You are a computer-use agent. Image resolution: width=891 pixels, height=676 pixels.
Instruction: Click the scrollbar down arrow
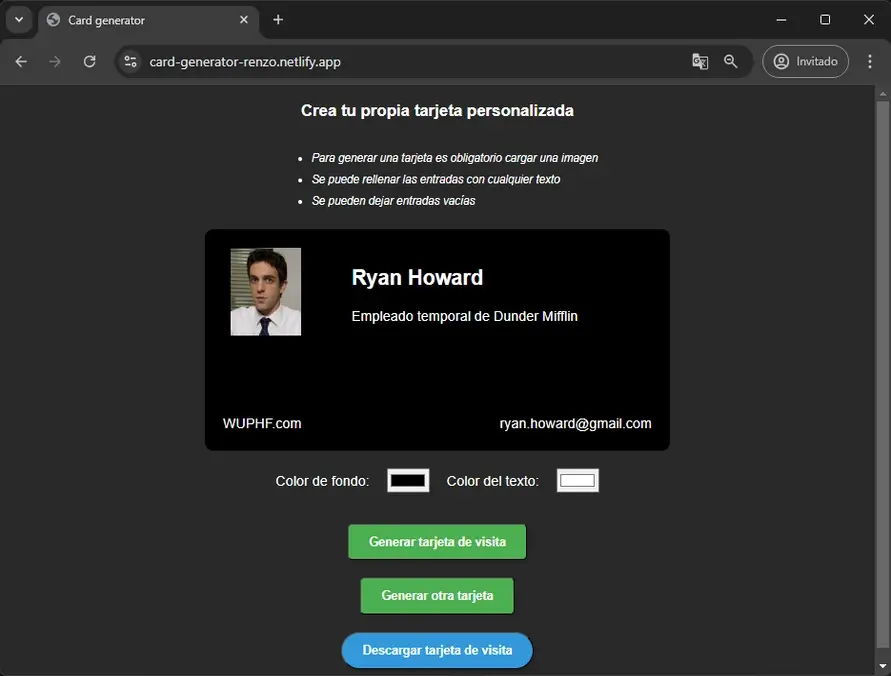[882, 666]
